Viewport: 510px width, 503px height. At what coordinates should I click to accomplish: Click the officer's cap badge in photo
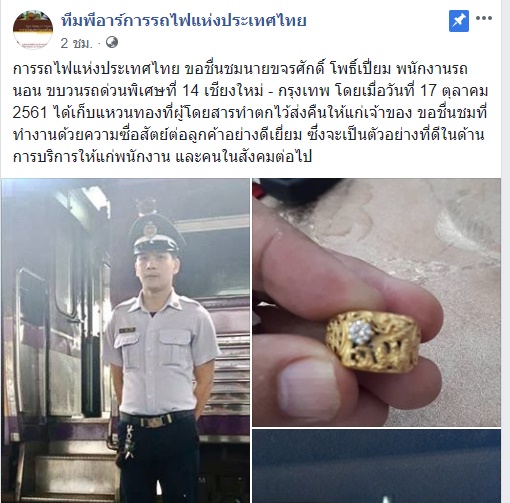[149, 229]
